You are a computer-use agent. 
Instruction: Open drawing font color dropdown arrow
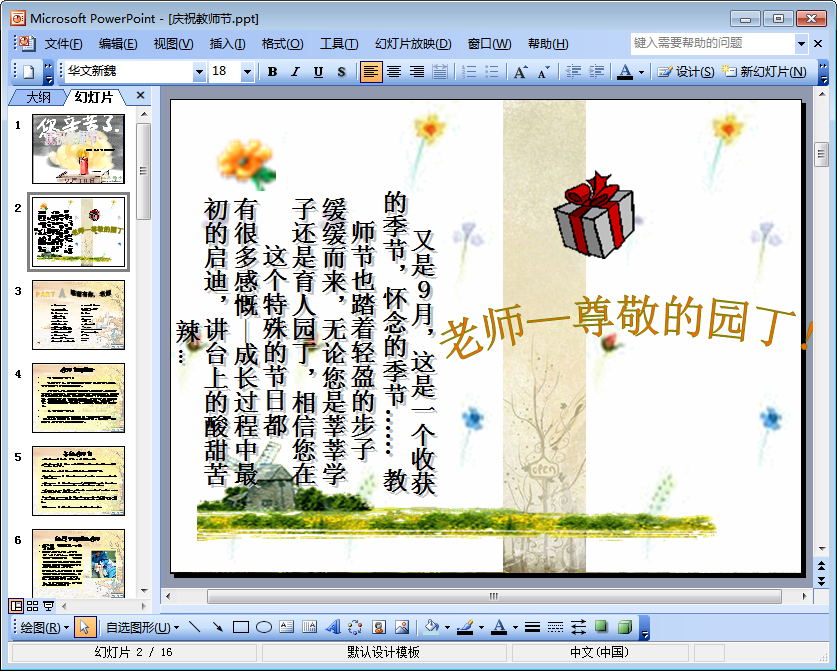pos(515,627)
